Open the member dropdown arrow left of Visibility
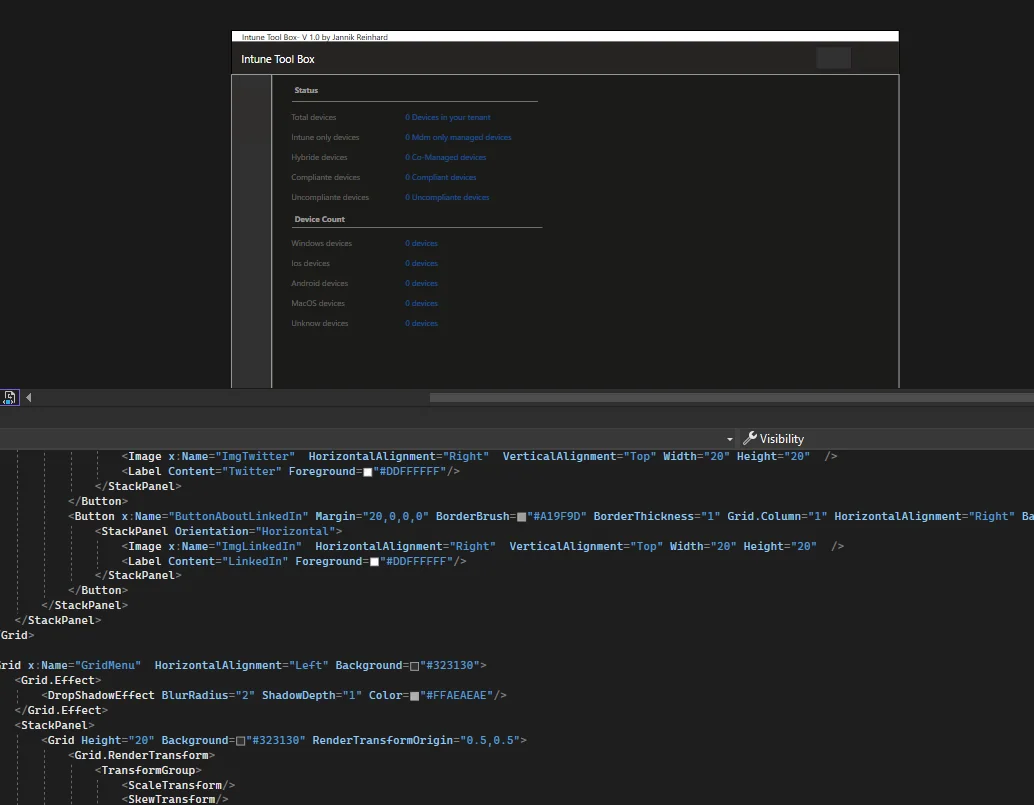 pyautogui.click(x=729, y=439)
